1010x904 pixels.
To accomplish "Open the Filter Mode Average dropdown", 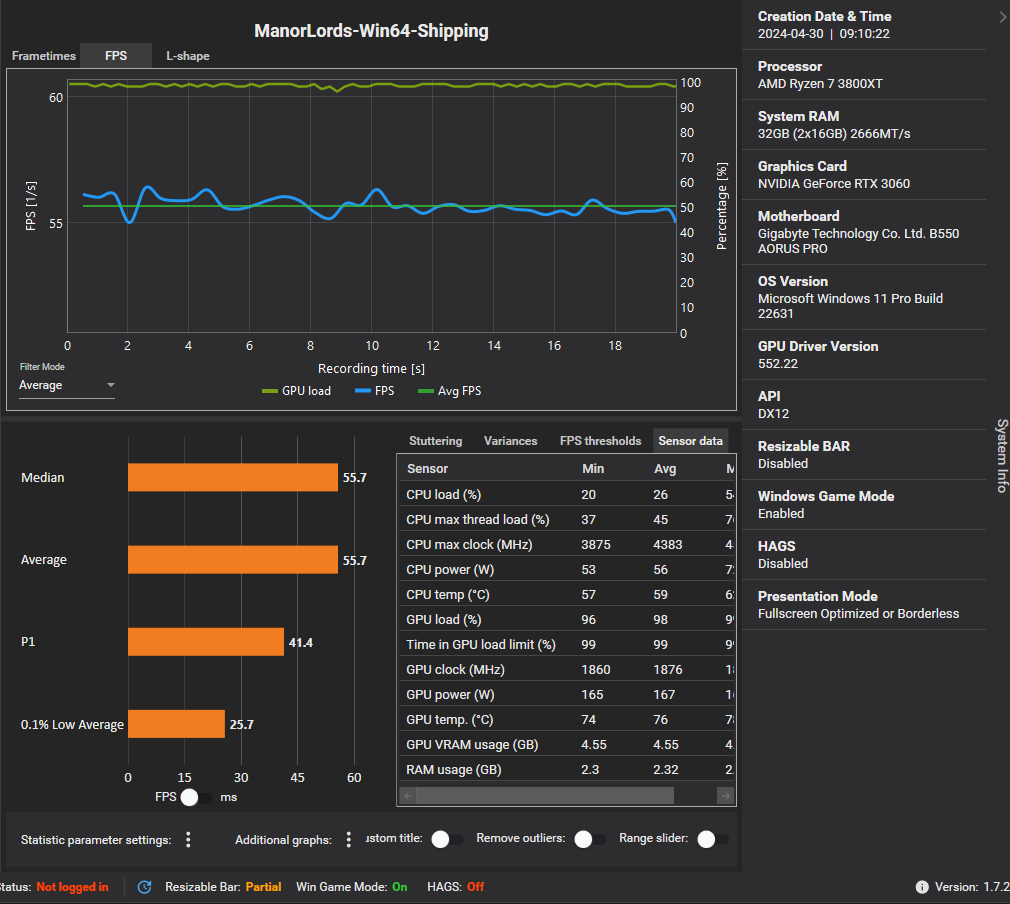I will point(67,385).
